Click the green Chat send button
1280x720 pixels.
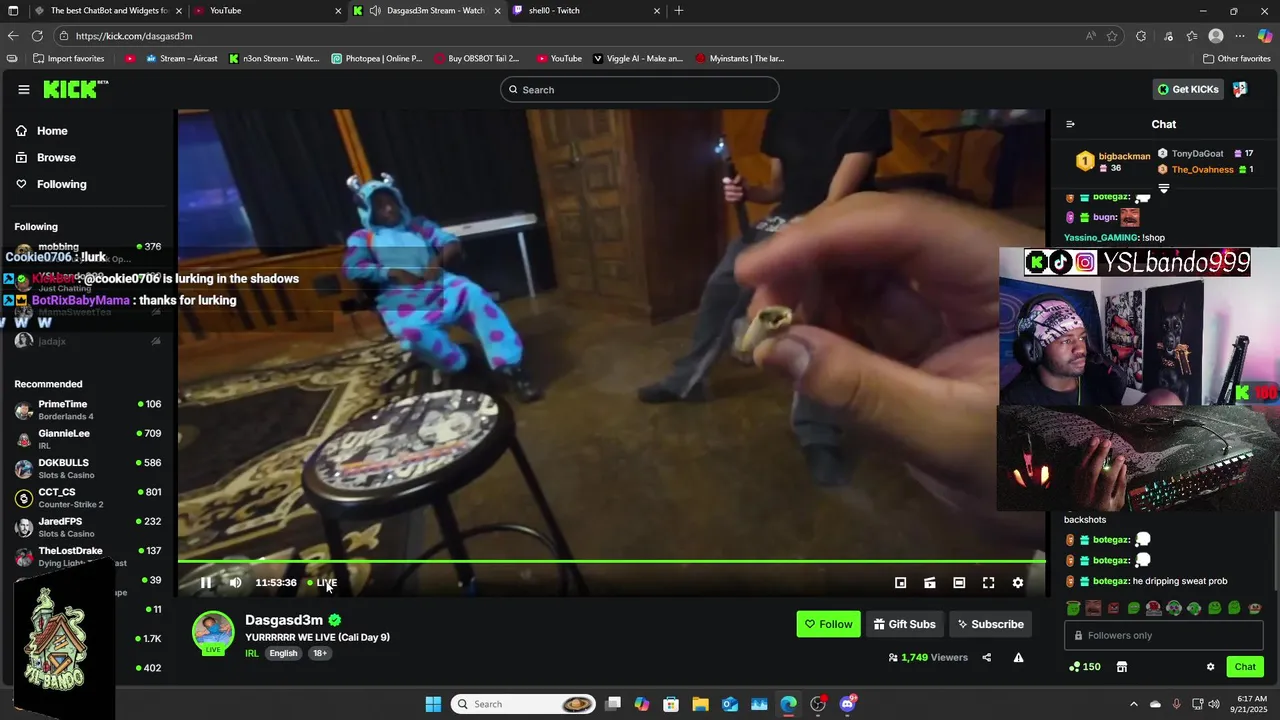[1245, 667]
